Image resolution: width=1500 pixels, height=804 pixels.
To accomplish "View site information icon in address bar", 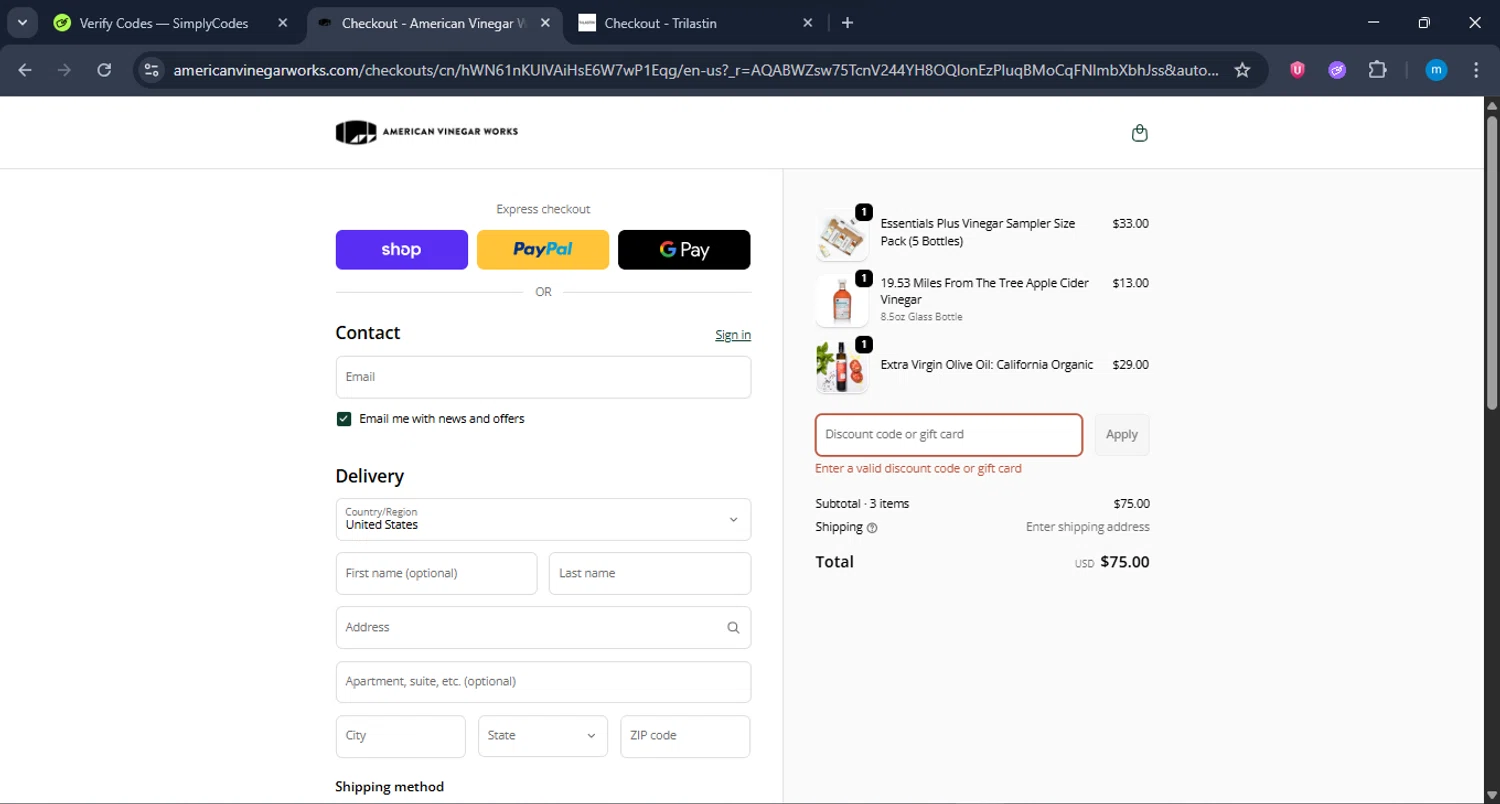I will 151,70.
